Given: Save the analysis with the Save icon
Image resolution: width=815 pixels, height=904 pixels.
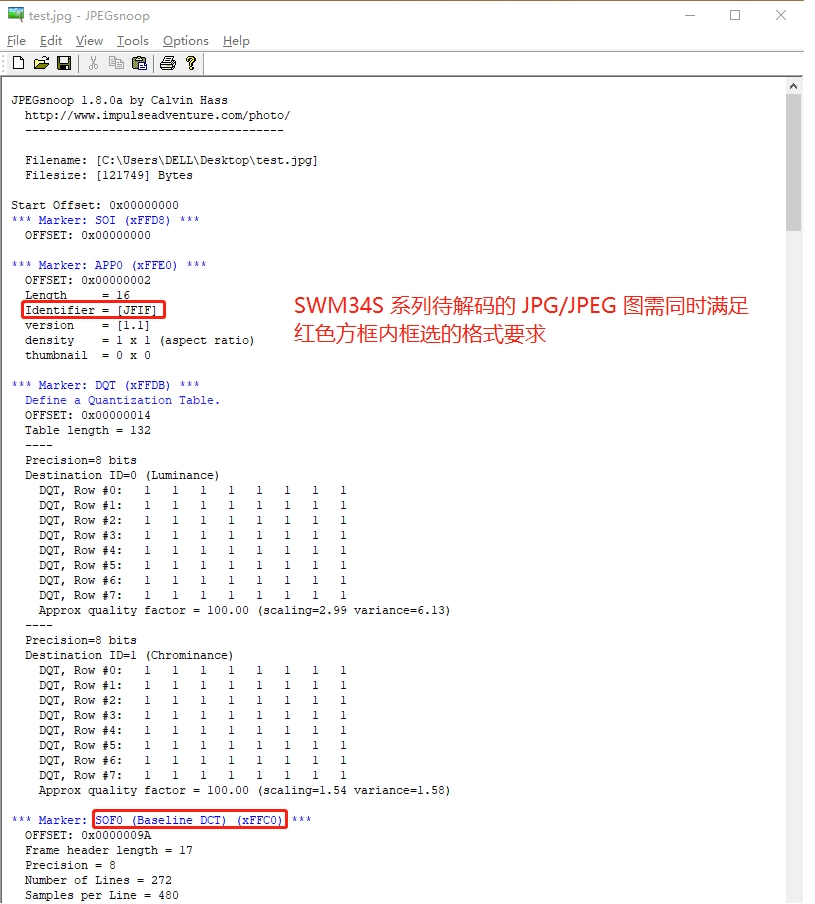Looking at the screenshot, I should point(63,63).
